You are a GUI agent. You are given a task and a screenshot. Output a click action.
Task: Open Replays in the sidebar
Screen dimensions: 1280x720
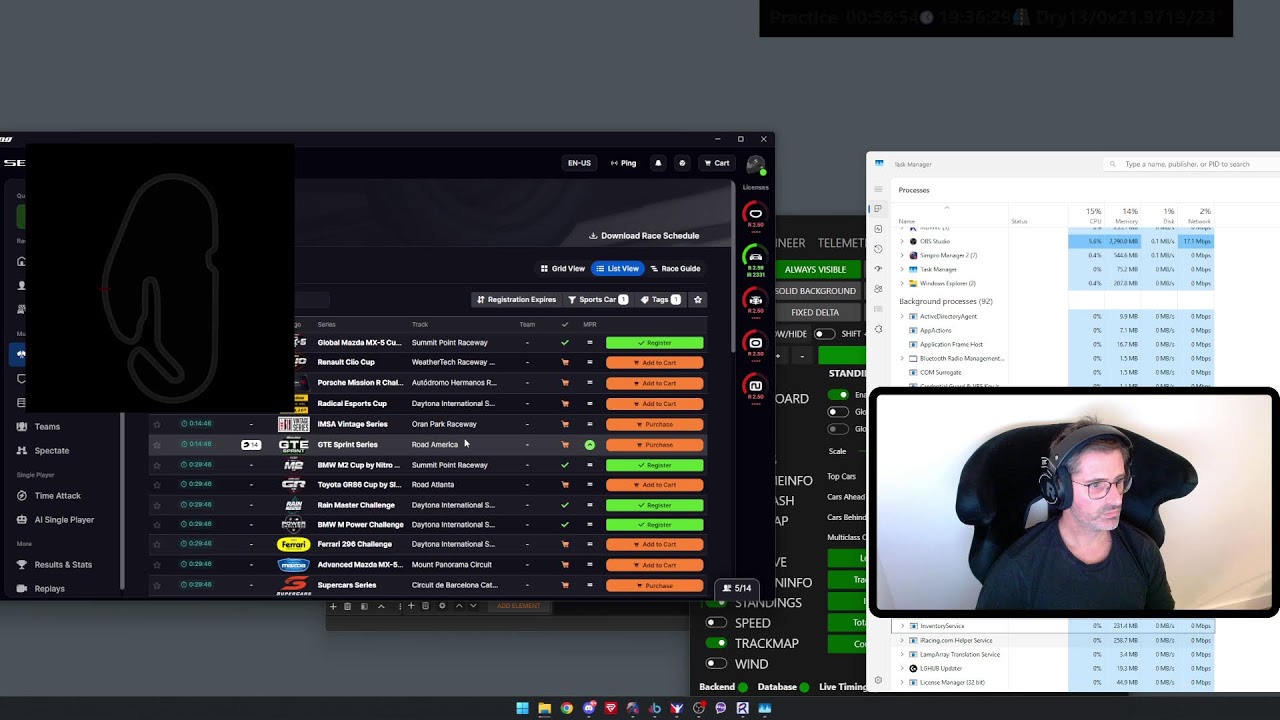[x=49, y=589]
